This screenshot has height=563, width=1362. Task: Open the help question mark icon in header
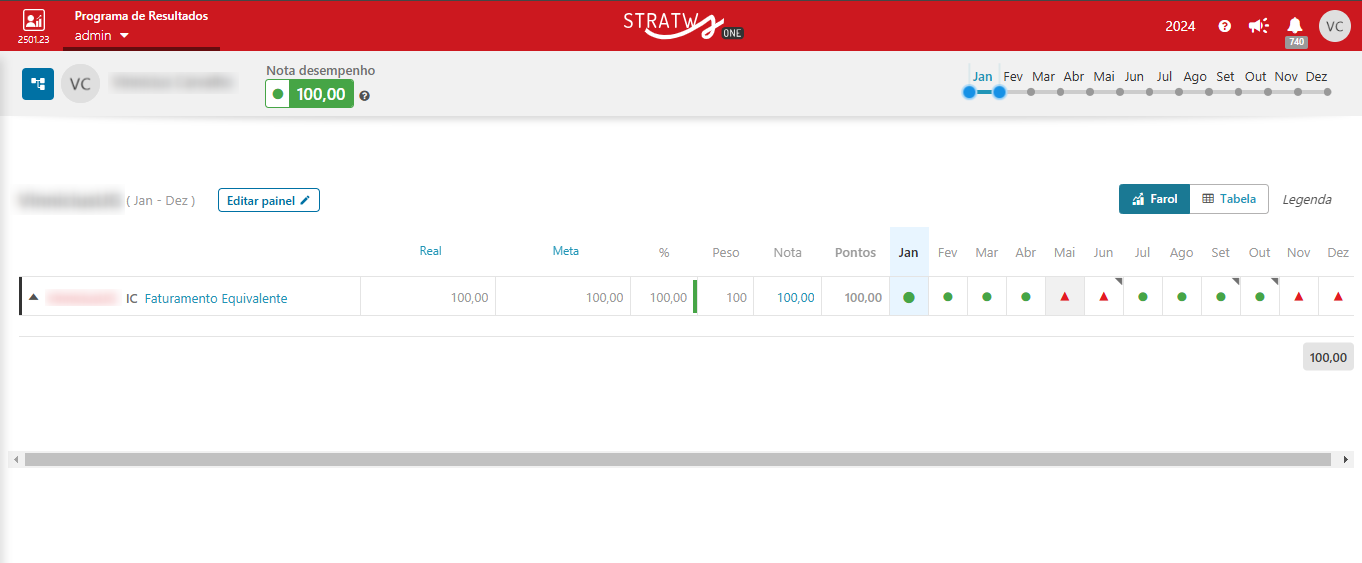(1225, 26)
